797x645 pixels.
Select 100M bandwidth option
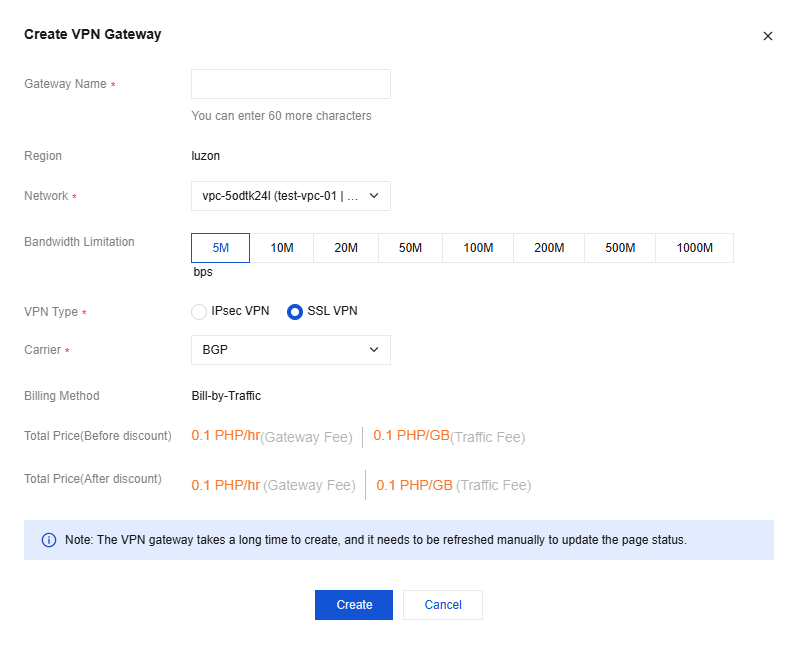tap(478, 248)
